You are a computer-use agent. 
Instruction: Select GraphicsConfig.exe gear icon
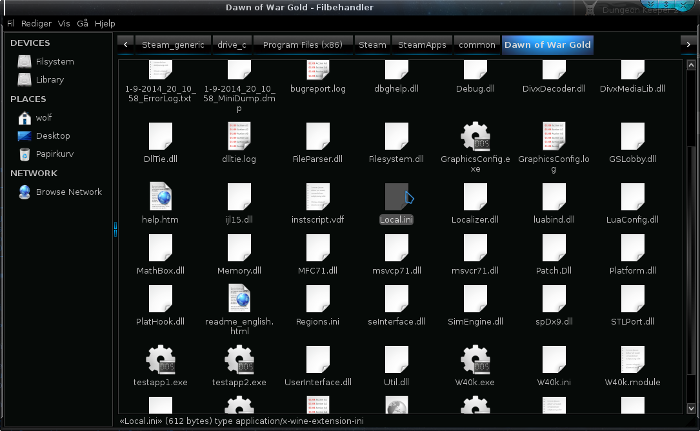(475, 136)
